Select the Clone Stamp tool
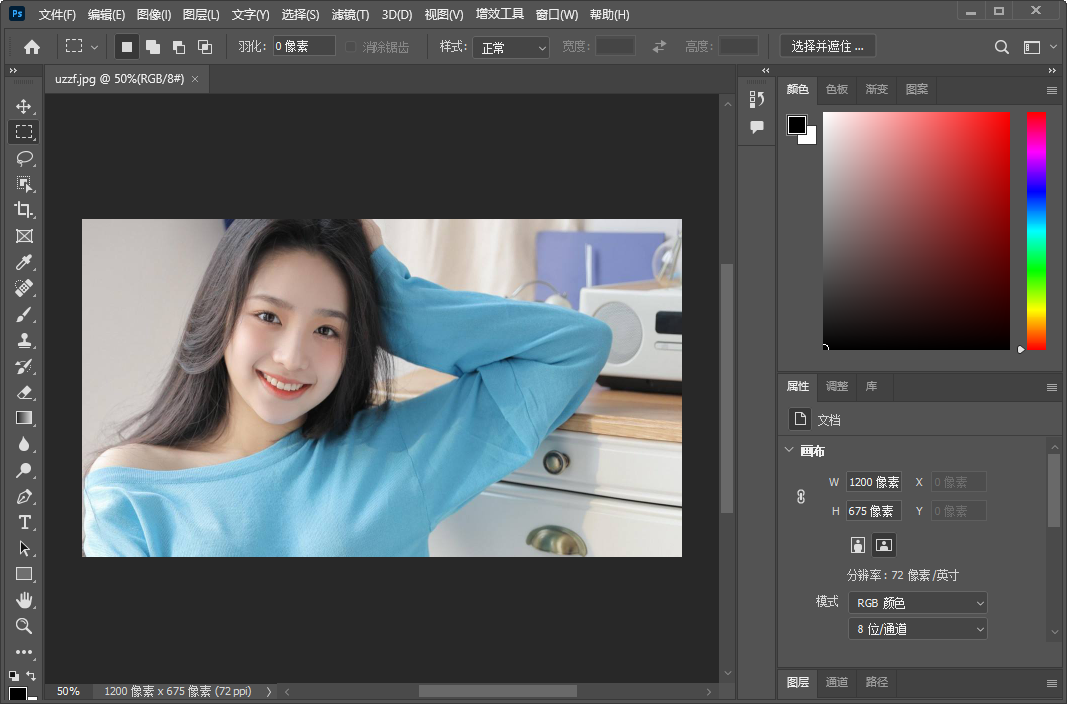Viewport: 1067px width, 704px height. (x=24, y=340)
